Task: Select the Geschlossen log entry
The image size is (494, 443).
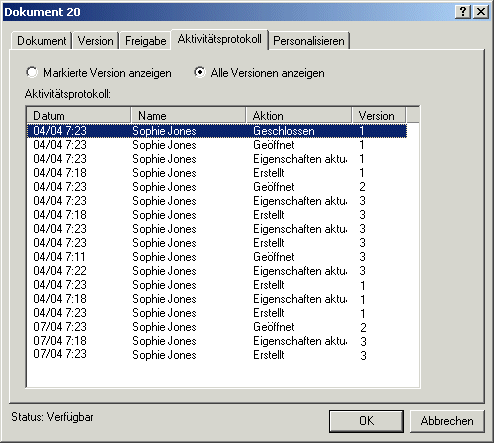Action: 217,131
